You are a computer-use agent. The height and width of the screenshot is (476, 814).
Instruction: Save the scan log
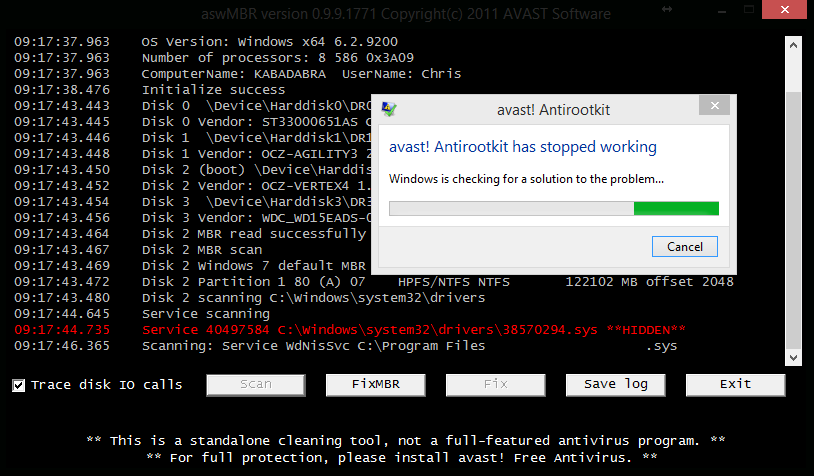[616, 385]
